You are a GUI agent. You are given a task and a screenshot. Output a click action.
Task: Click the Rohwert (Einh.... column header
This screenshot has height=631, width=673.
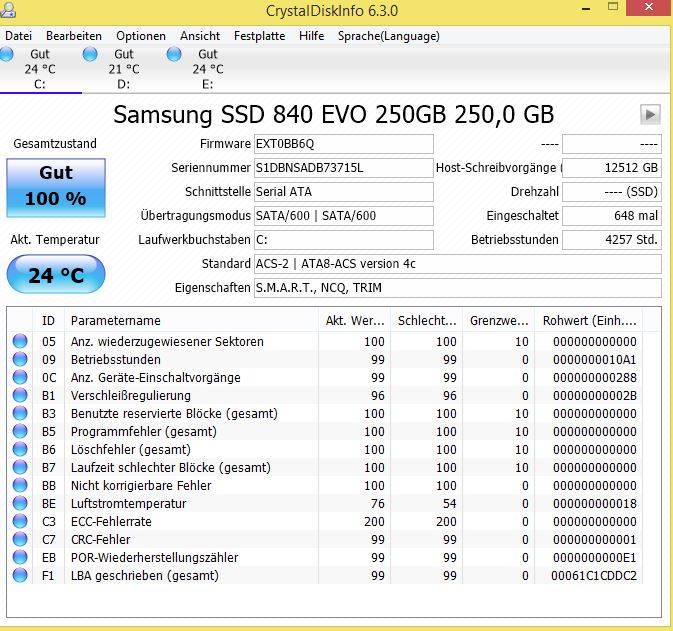pyautogui.click(x=589, y=321)
